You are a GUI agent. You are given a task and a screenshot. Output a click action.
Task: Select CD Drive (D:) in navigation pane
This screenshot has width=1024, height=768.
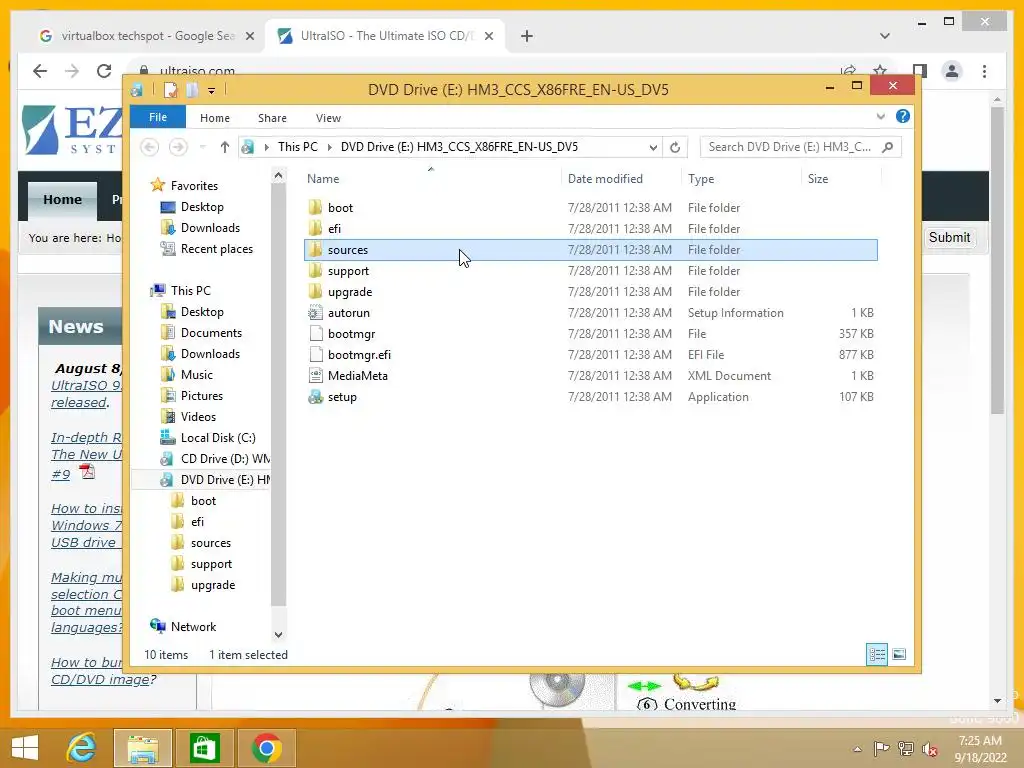click(x=216, y=459)
